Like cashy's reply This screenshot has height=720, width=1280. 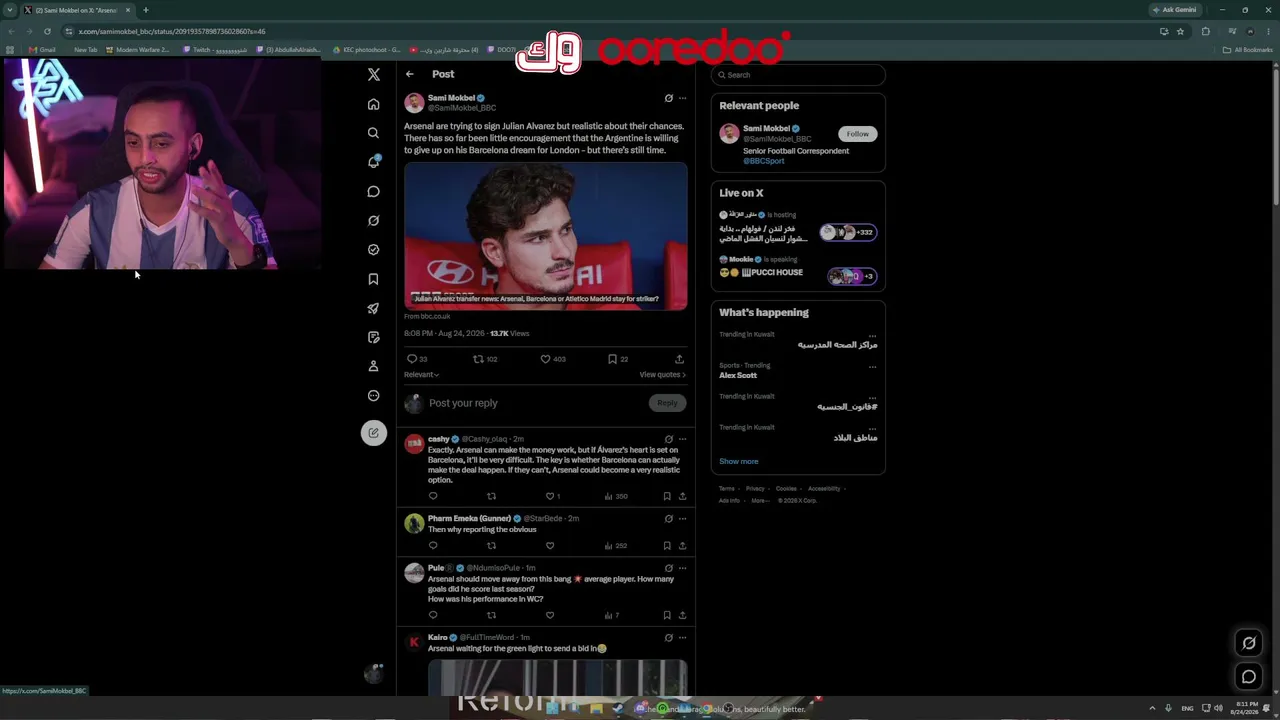point(549,496)
